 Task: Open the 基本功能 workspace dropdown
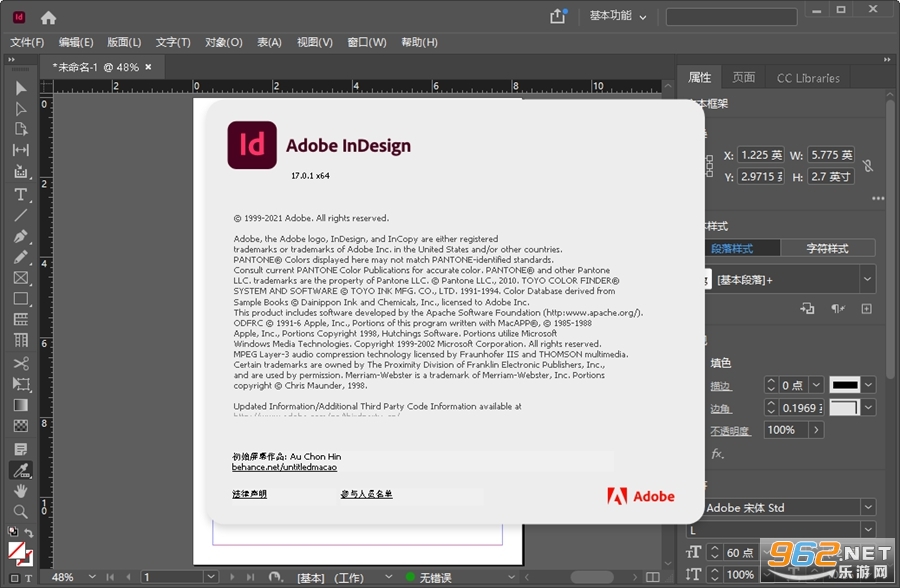618,16
